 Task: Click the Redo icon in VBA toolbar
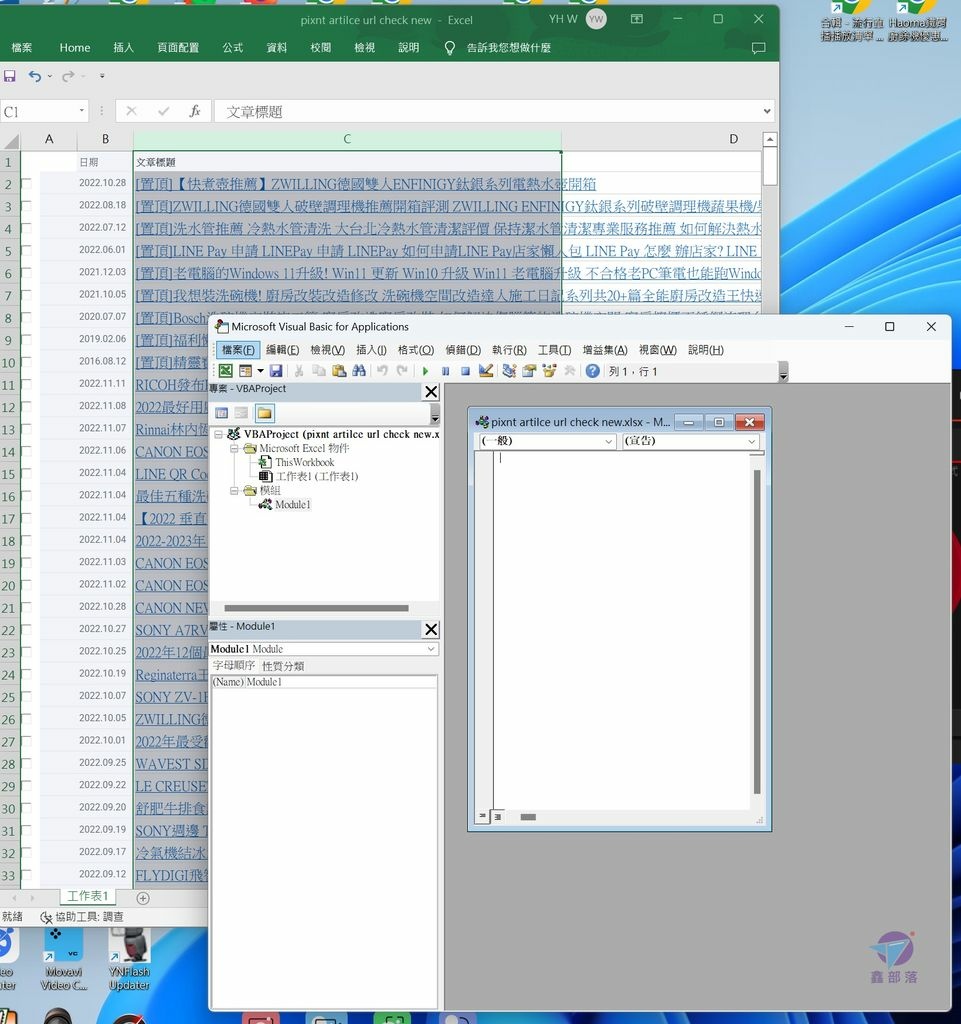402,371
